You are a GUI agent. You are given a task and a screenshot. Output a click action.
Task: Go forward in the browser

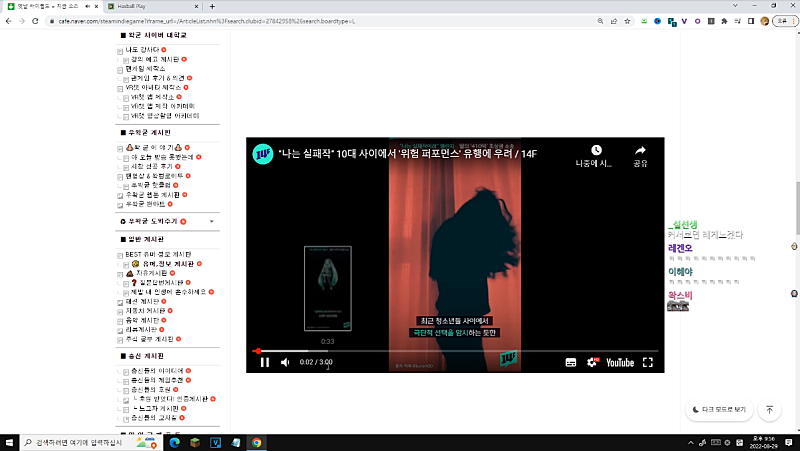pos(21,21)
